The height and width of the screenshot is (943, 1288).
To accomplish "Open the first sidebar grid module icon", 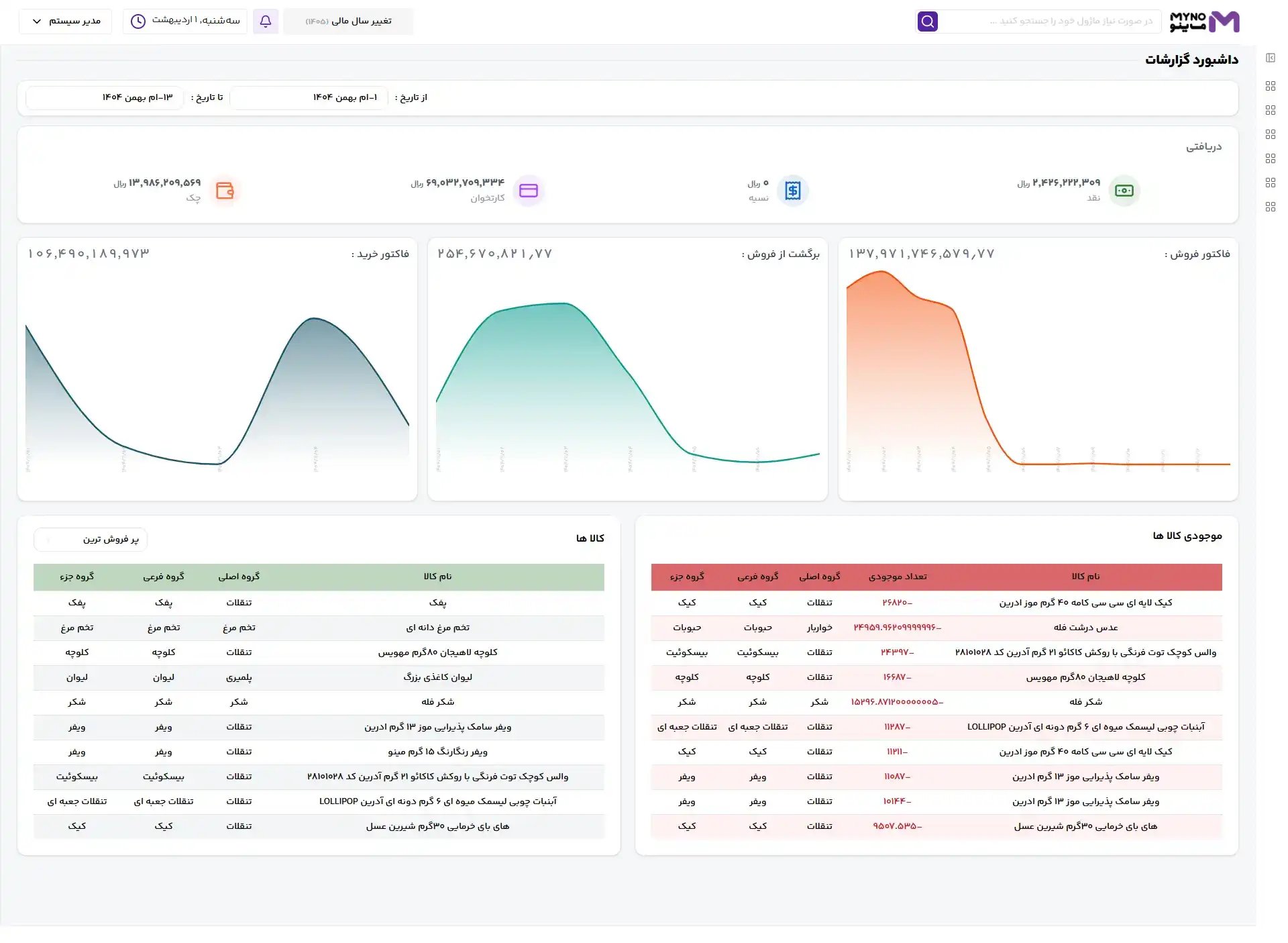I will (1271, 86).
